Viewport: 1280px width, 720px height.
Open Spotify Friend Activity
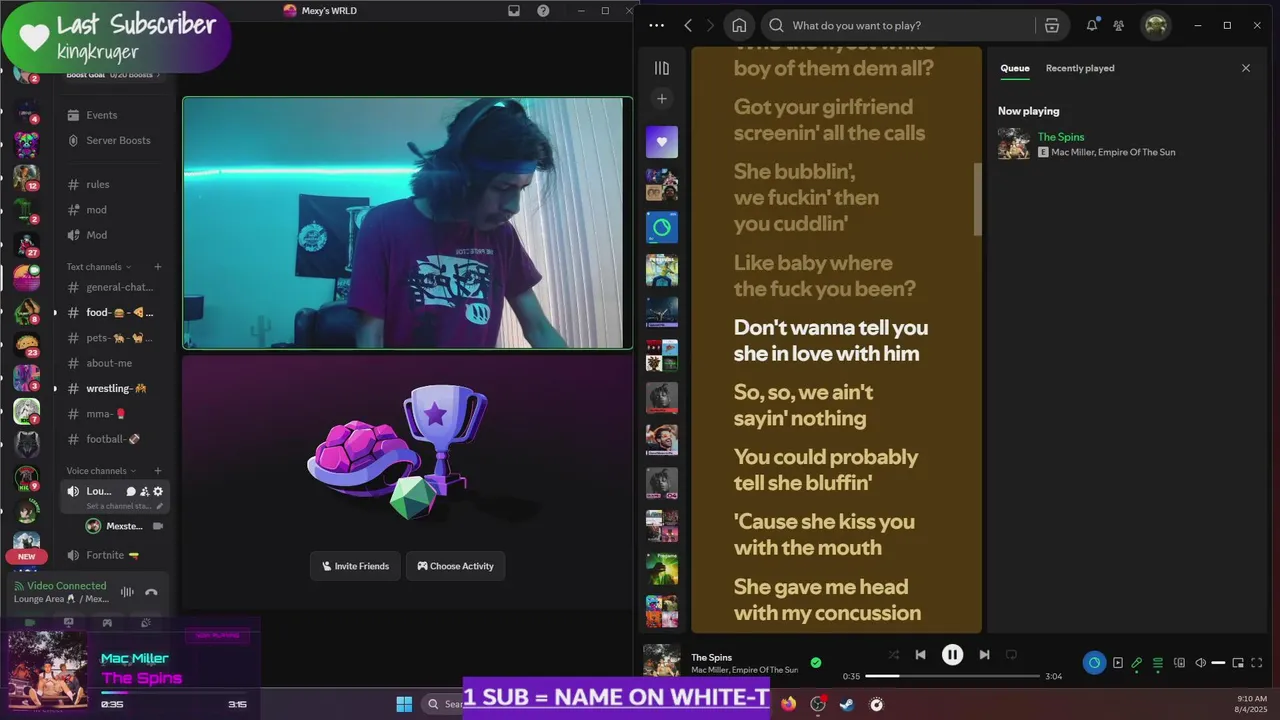click(x=1119, y=25)
